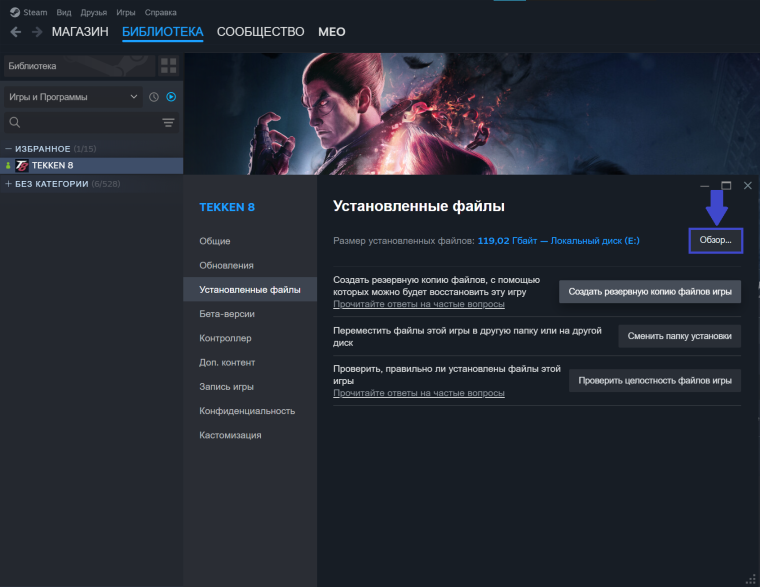760x587 pixels.
Task: Click the 119,02 Гбайт local disk link
Action: [558, 240]
